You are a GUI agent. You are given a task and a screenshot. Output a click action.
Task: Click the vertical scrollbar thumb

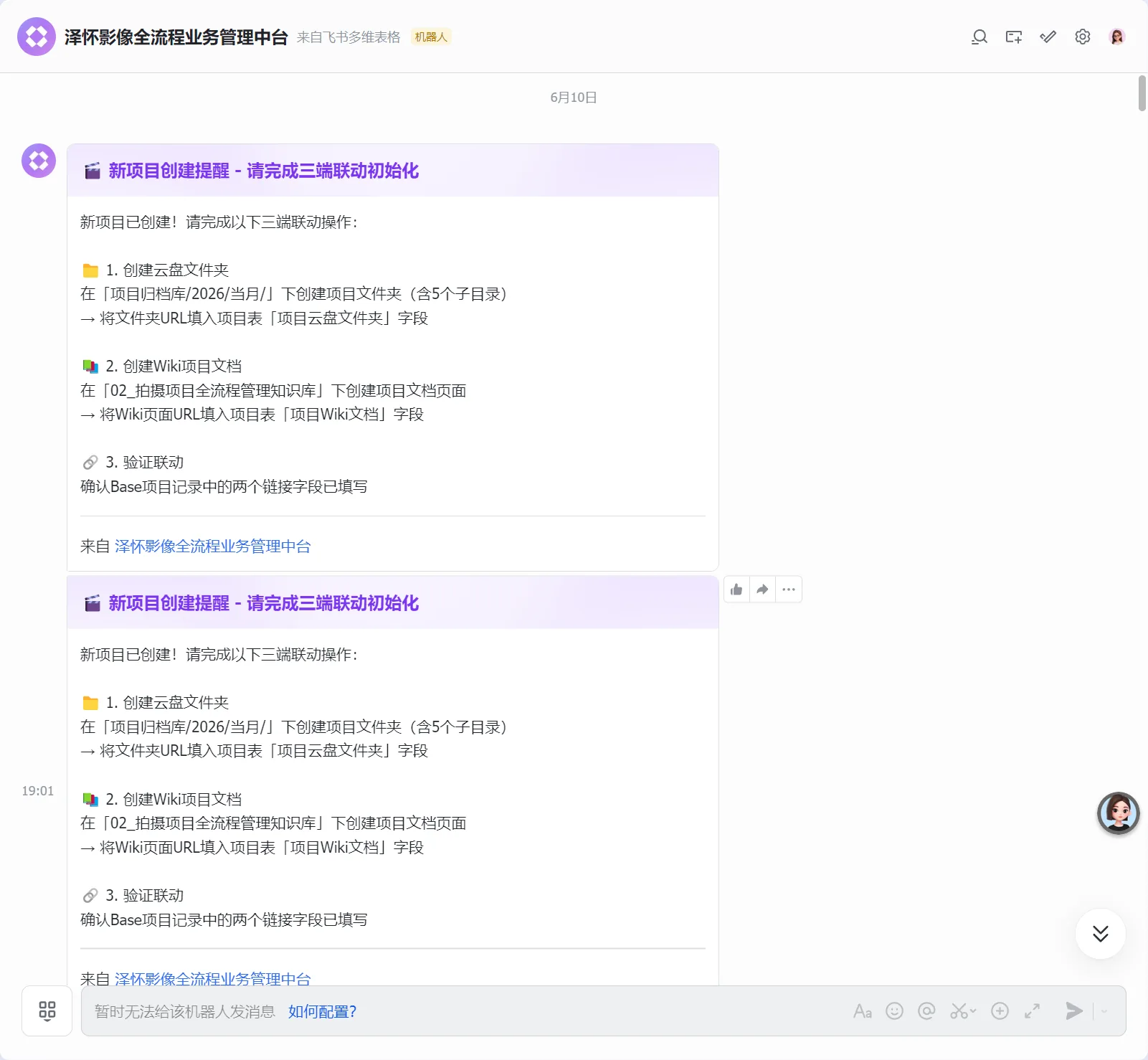pyautogui.click(x=1142, y=93)
